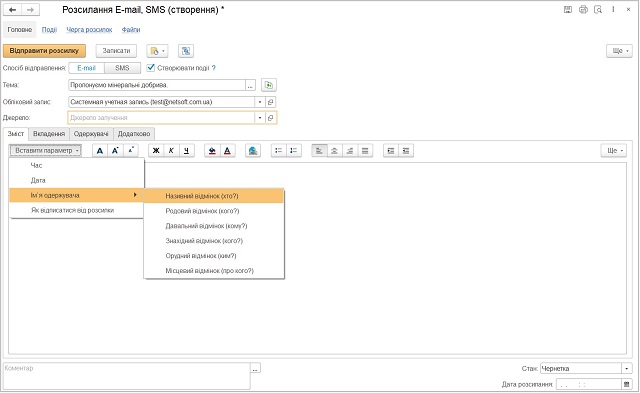Open the top Ще dropdown menu
This screenshot has height=393, width=640.
pos(619,51)
